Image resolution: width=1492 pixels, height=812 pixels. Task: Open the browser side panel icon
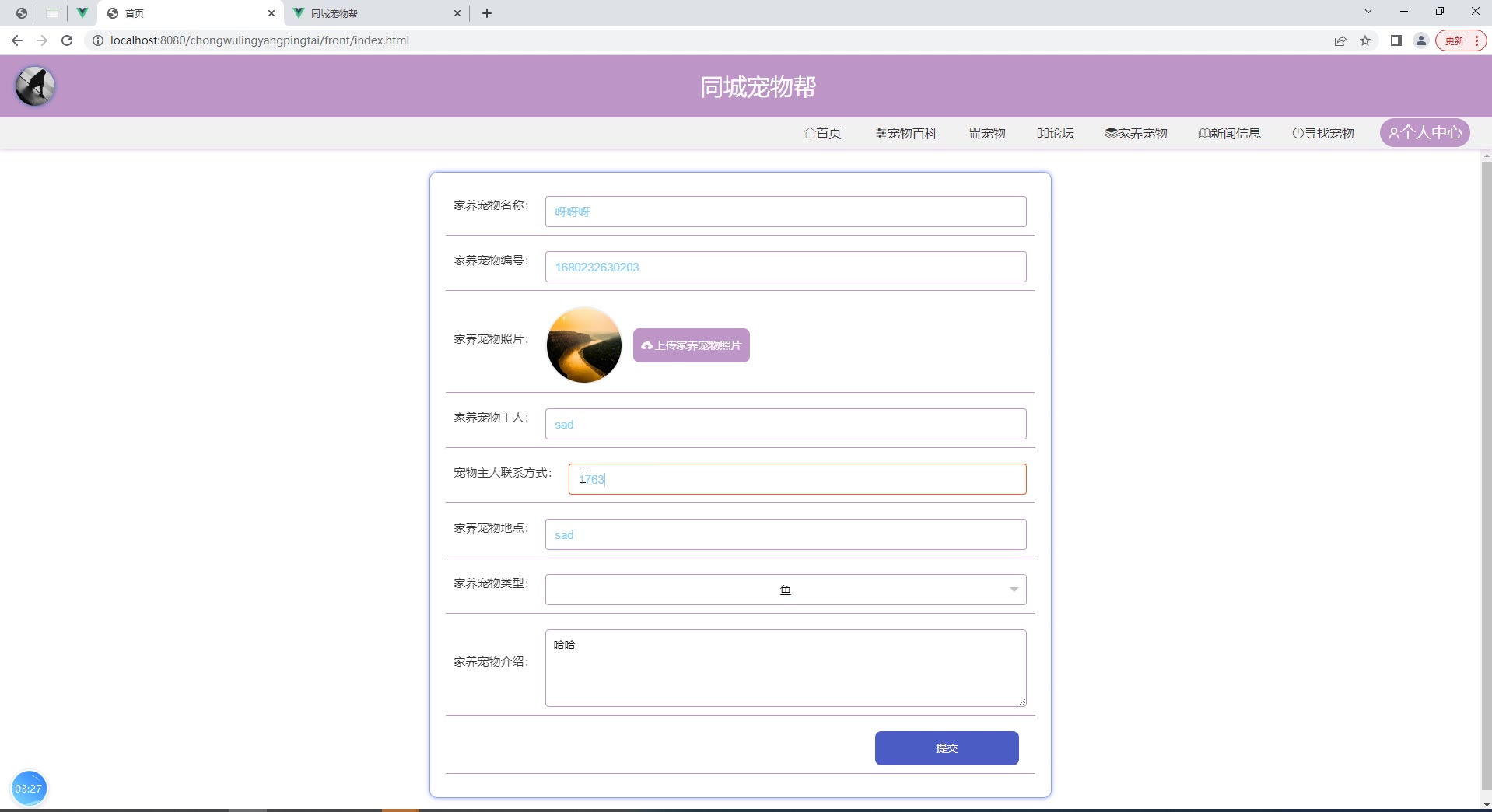1396,40
